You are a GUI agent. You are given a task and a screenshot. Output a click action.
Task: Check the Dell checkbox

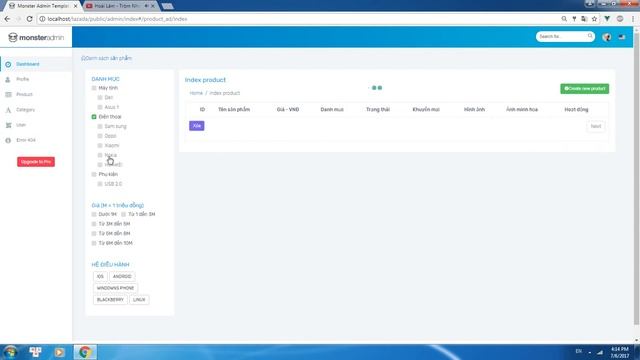[x=100, y=98]
